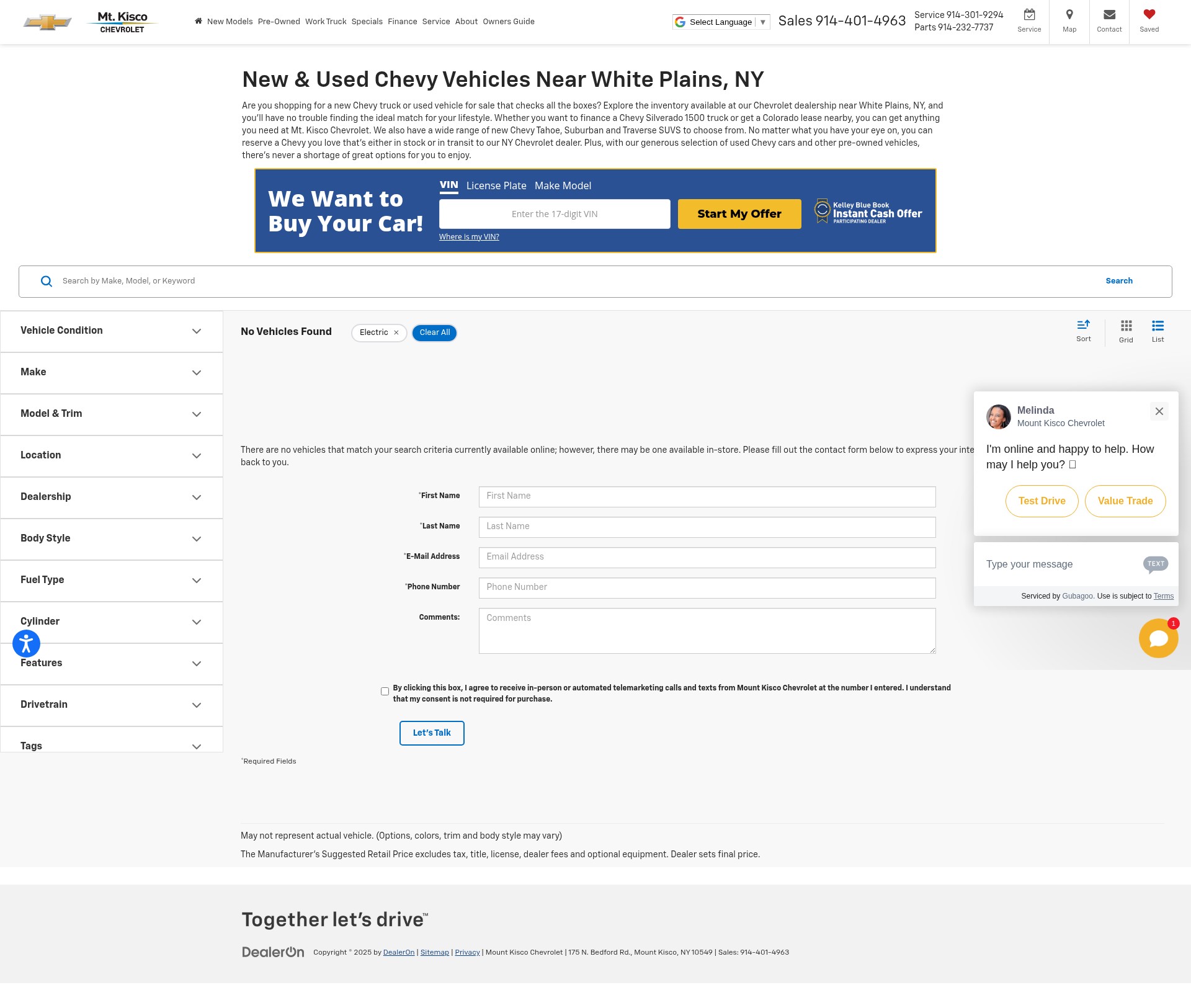Open the Mt. Kisco Chevrolet logo link
Image resolution: width=1191 pixels, height=1008 pixels.
[x=122, y=22]
